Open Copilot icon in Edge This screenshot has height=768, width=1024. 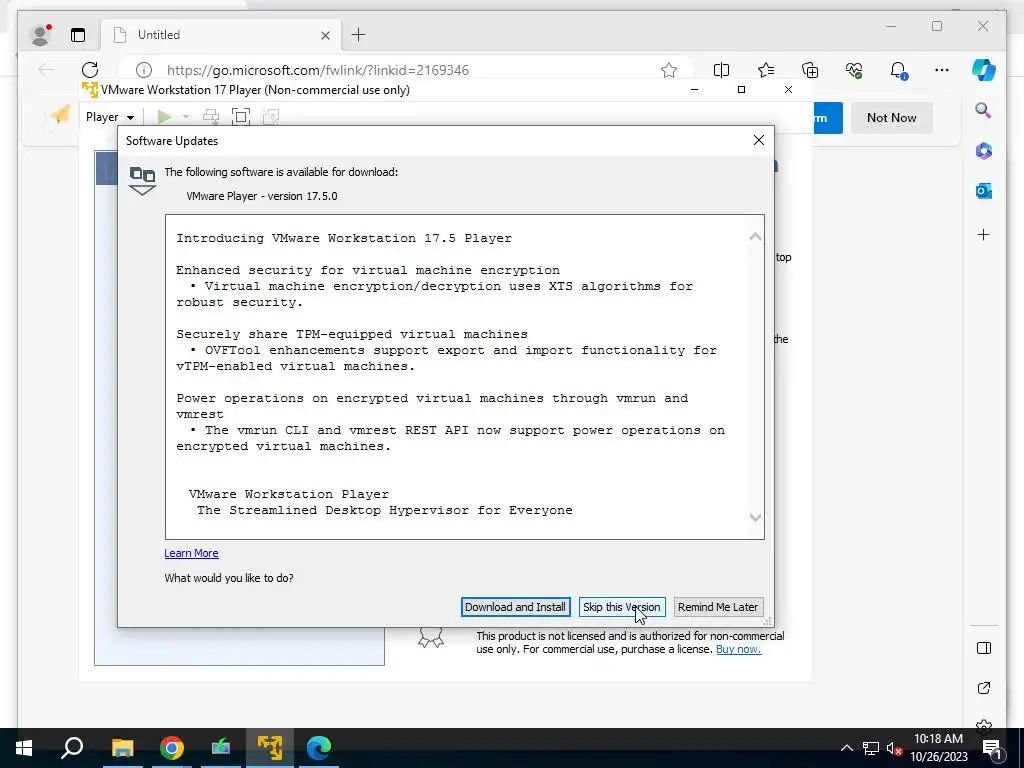coord(984,70)
